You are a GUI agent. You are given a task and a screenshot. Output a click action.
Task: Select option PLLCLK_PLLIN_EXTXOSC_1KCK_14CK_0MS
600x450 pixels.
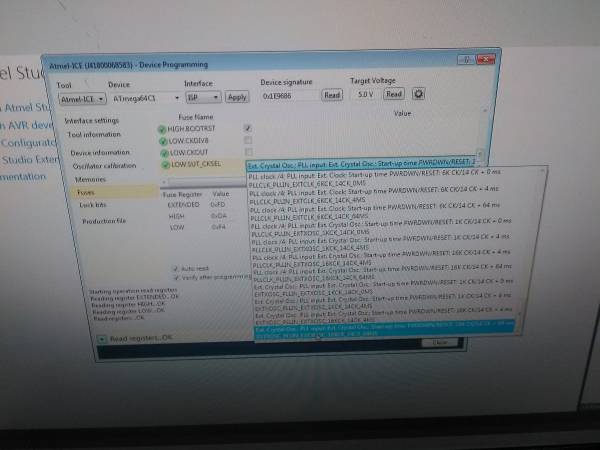click(x=381, y=227)
